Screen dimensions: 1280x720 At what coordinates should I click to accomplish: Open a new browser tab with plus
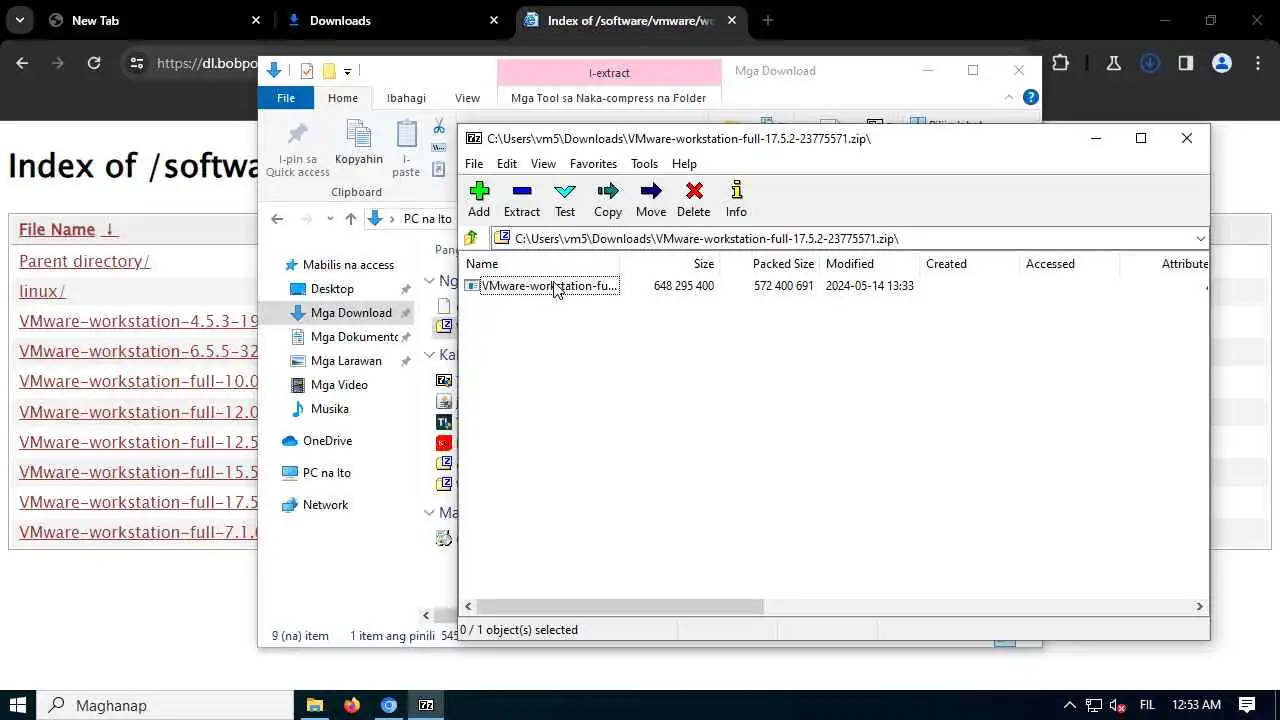tap(767, 20)
